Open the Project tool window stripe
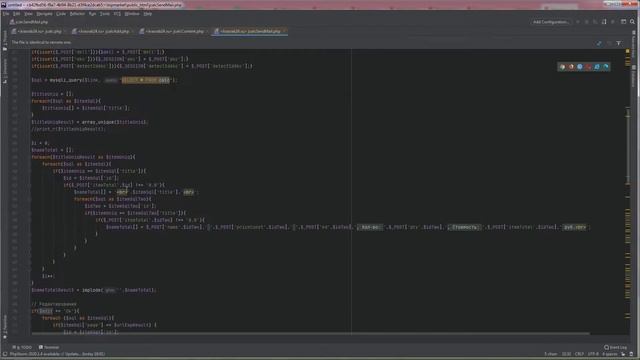Image resolution: width=640 pixels, height=360 pixels. tap(4, 40)
